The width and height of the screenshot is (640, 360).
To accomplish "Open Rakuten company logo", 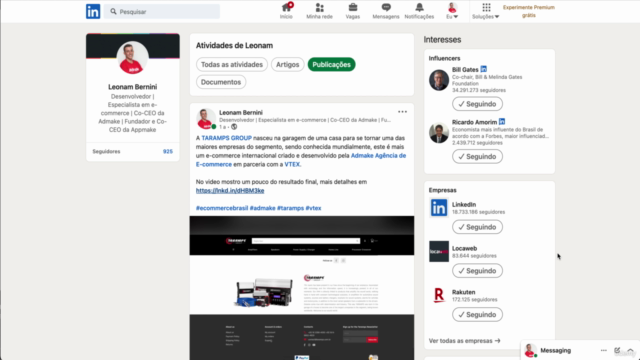I will pos(439,295).
